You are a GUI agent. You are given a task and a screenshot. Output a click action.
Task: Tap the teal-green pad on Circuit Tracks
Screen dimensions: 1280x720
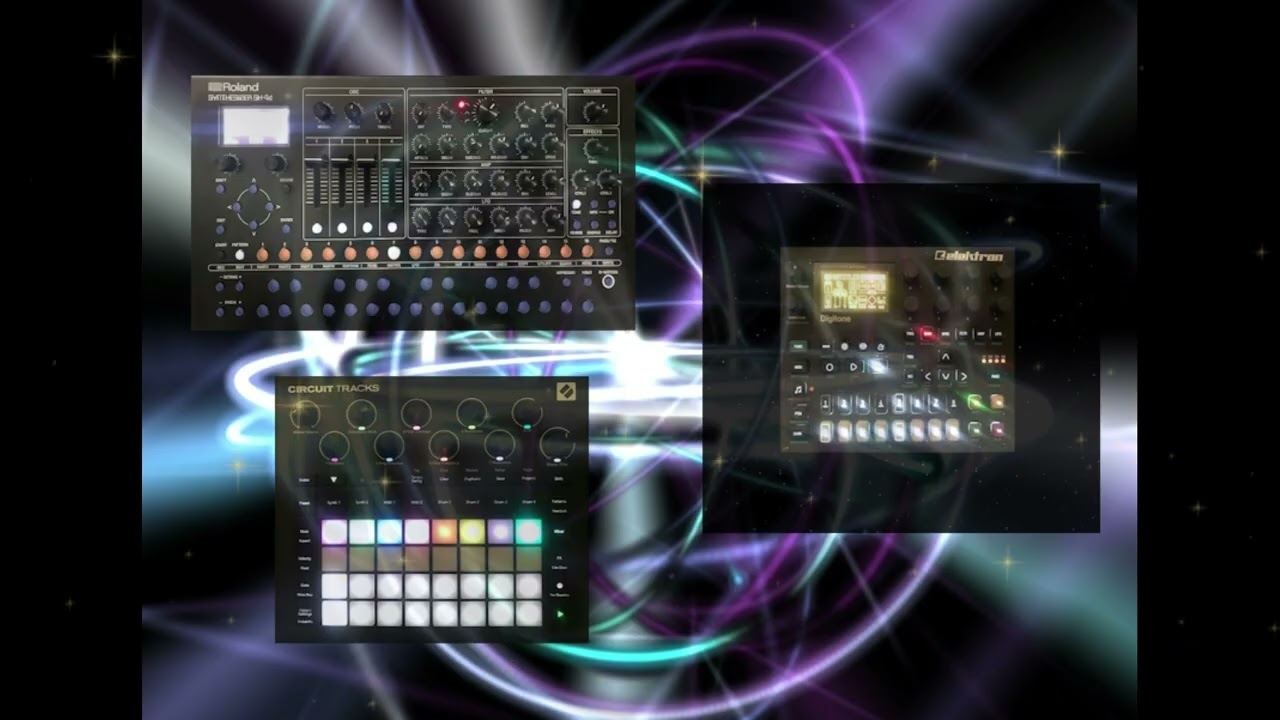coord(528,532)
